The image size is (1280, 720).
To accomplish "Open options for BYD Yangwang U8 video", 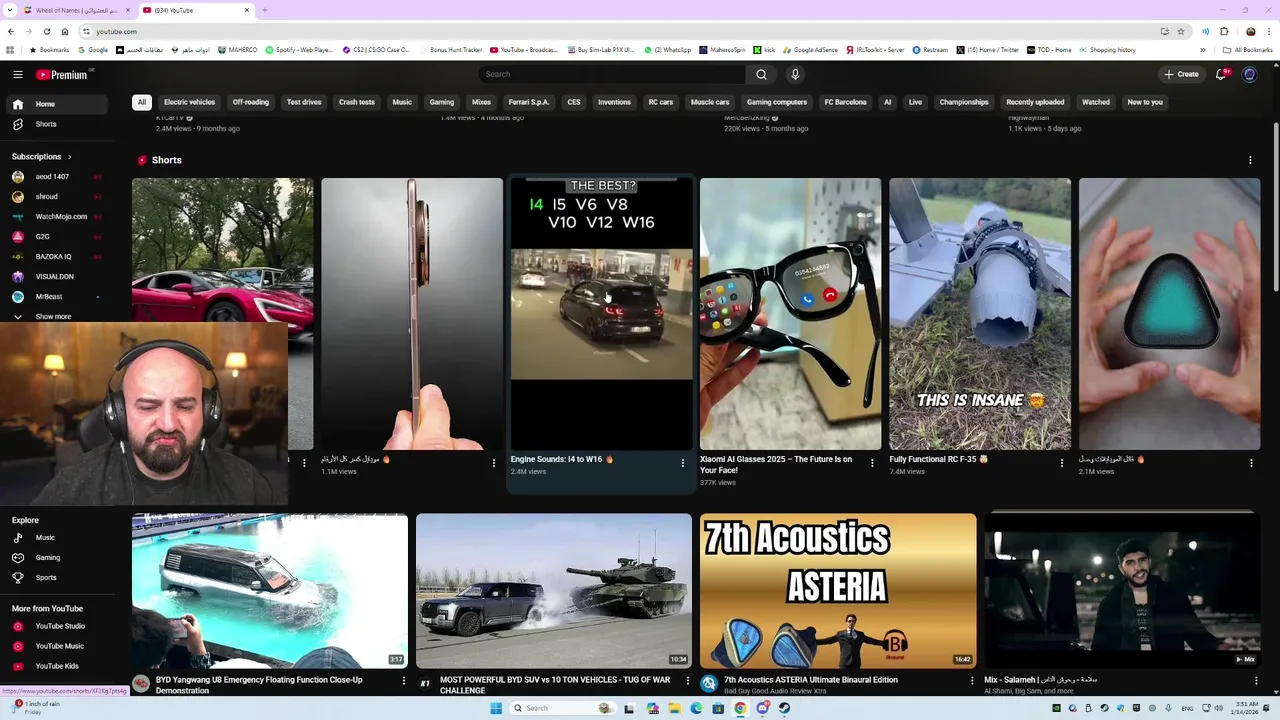I will tap(404, 680).
